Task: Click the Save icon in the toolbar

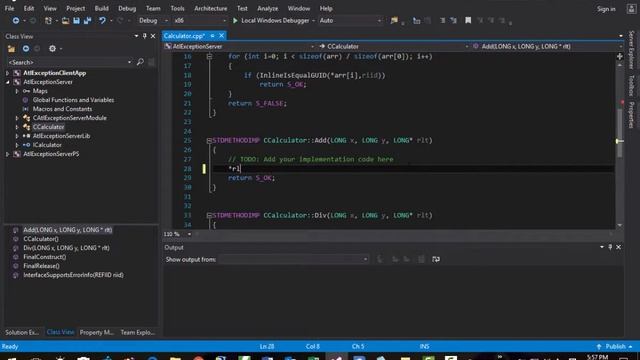Action: 76,20
